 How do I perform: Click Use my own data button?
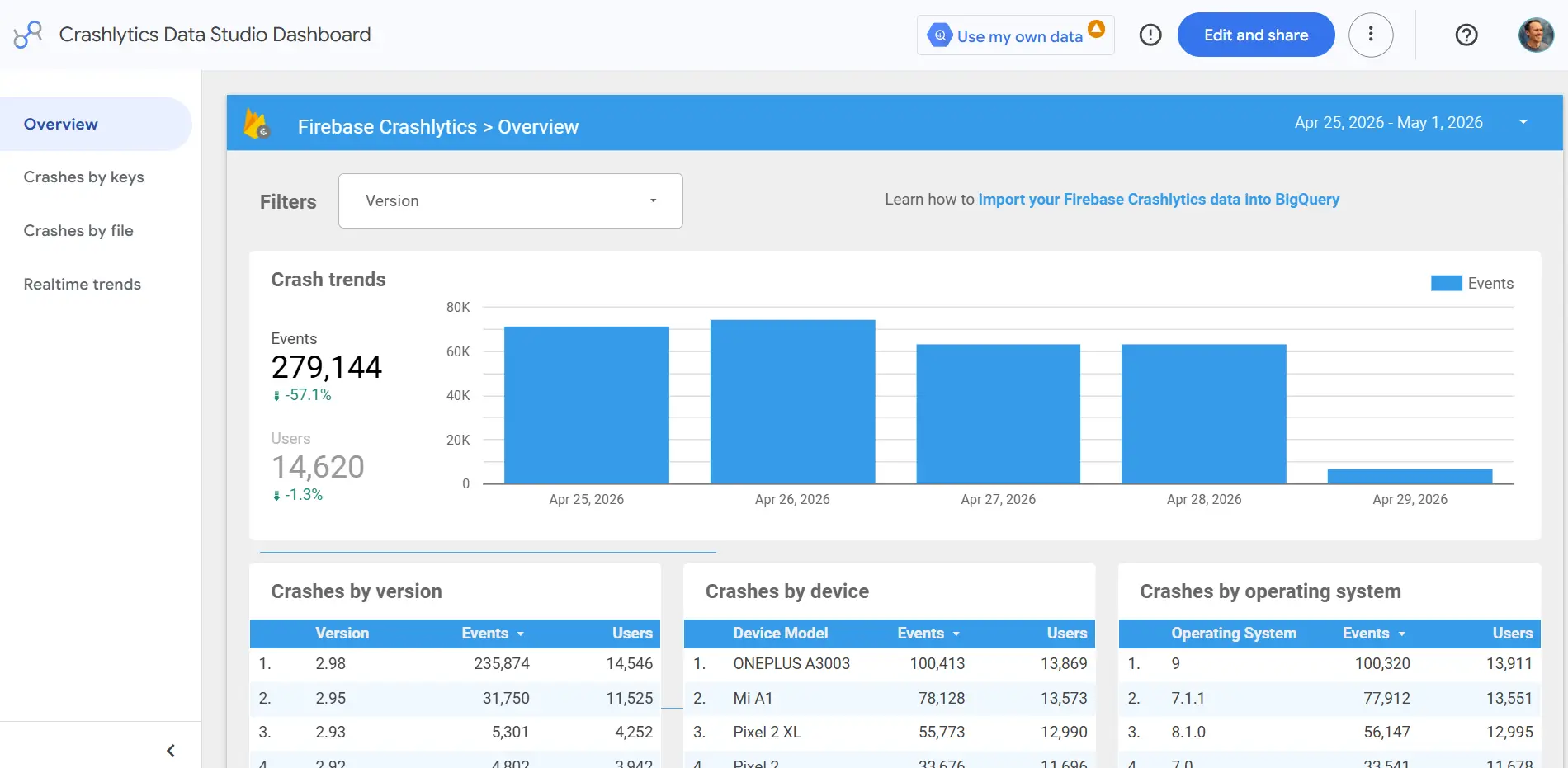(x=1016, y=35)
